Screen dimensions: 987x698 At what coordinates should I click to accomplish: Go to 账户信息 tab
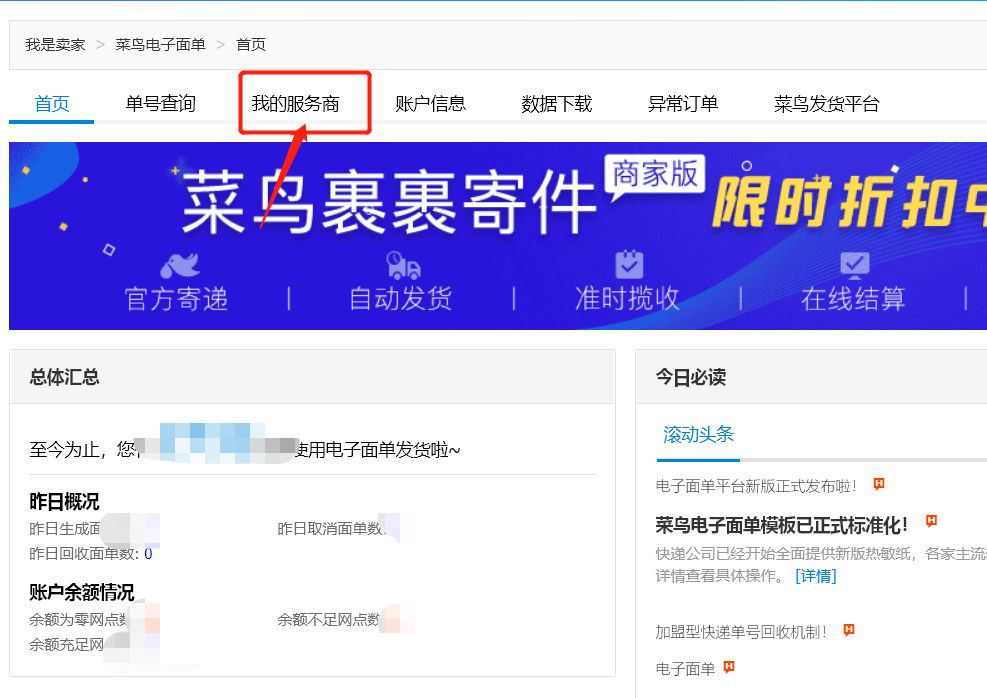click(431, 104)
